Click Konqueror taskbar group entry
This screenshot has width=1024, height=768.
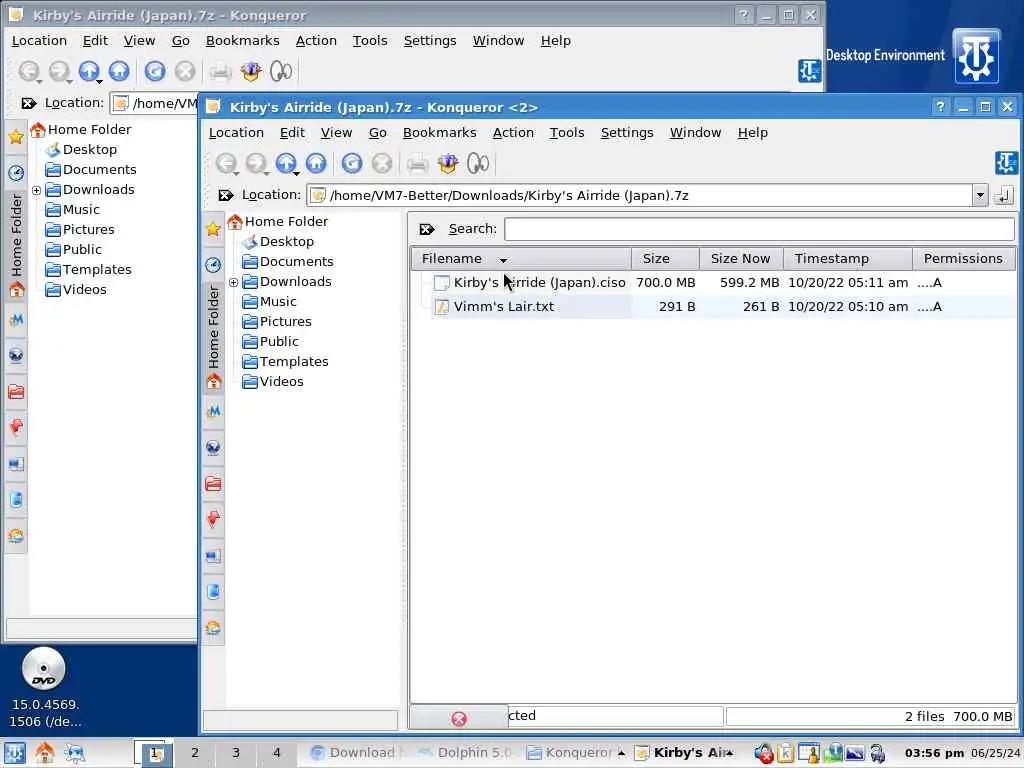tap(575, 752)
